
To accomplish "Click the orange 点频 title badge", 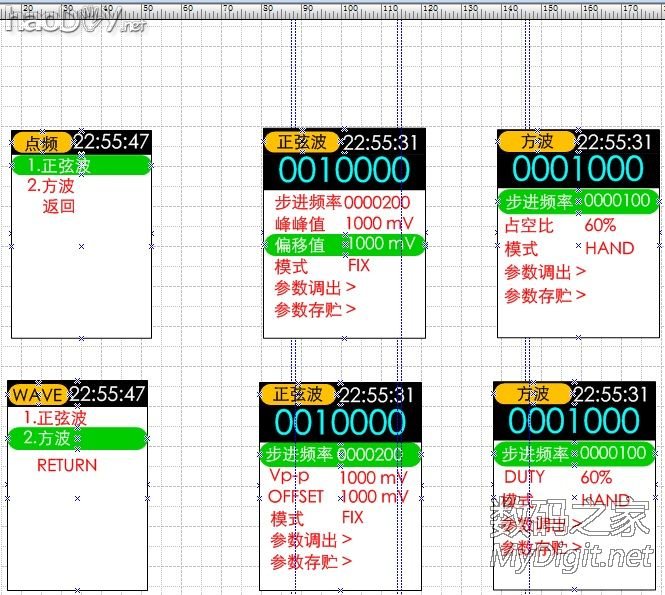I will (x=41, y=143).
